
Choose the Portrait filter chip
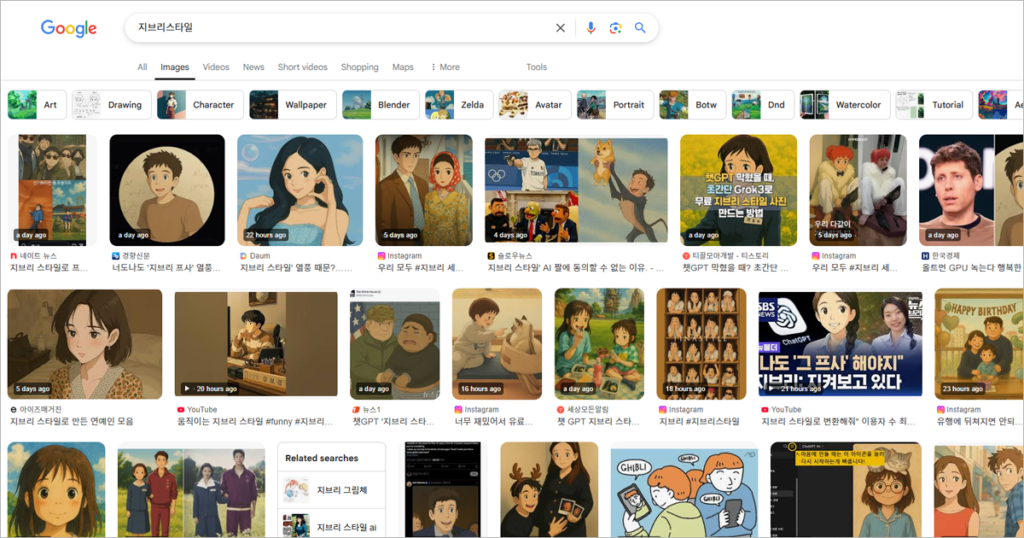pyautogui.click(x=615, y=104)
